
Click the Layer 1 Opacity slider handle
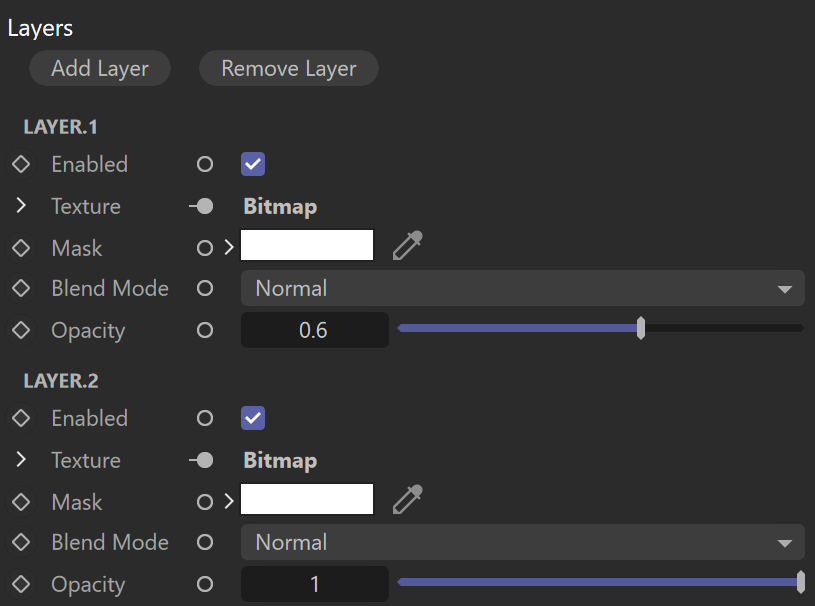(641, 328)
